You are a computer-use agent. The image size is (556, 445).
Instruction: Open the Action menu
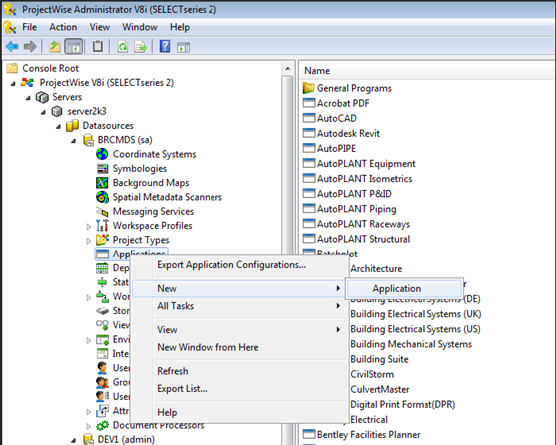63,27
